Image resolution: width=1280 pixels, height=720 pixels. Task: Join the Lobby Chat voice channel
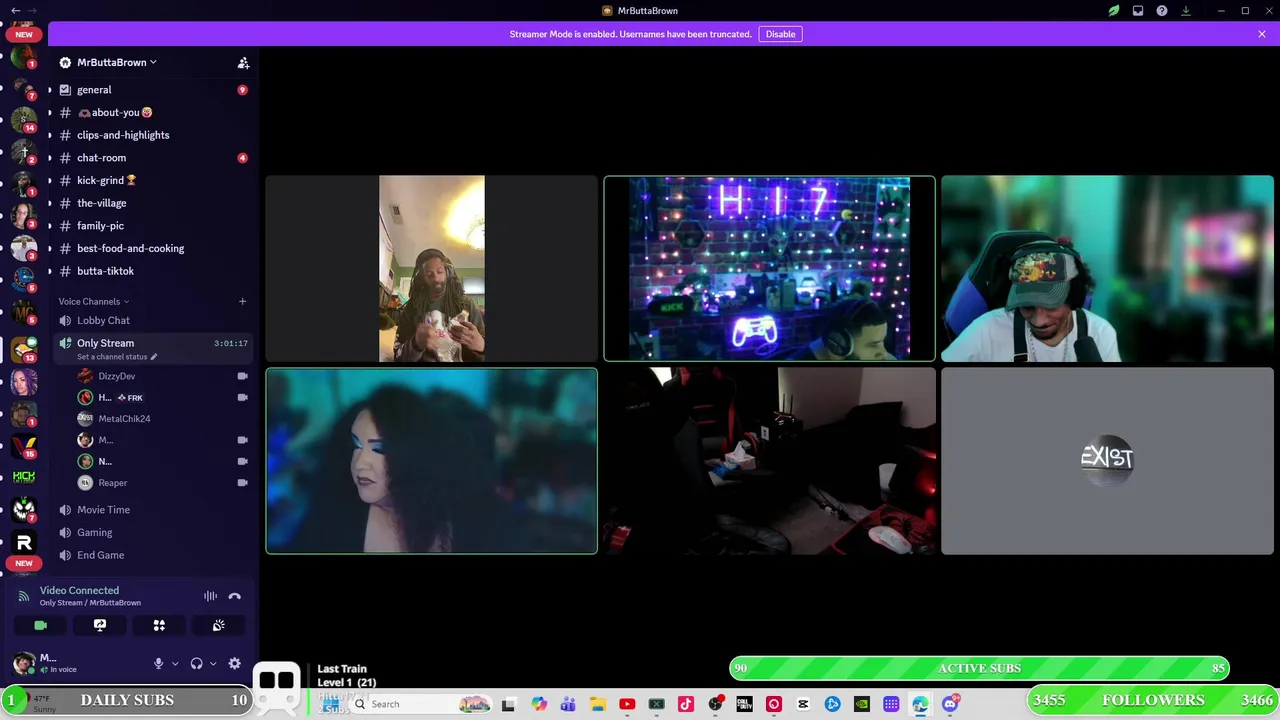[x=152, y=320]
